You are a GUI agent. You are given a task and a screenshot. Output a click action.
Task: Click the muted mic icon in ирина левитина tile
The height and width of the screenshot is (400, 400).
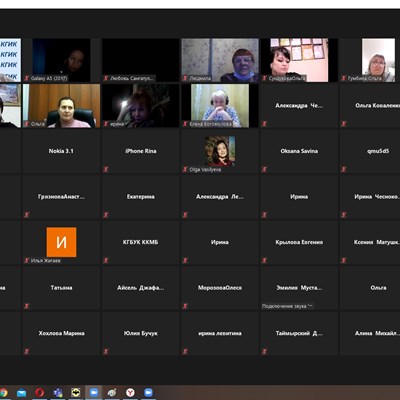[x=185, y=351]
